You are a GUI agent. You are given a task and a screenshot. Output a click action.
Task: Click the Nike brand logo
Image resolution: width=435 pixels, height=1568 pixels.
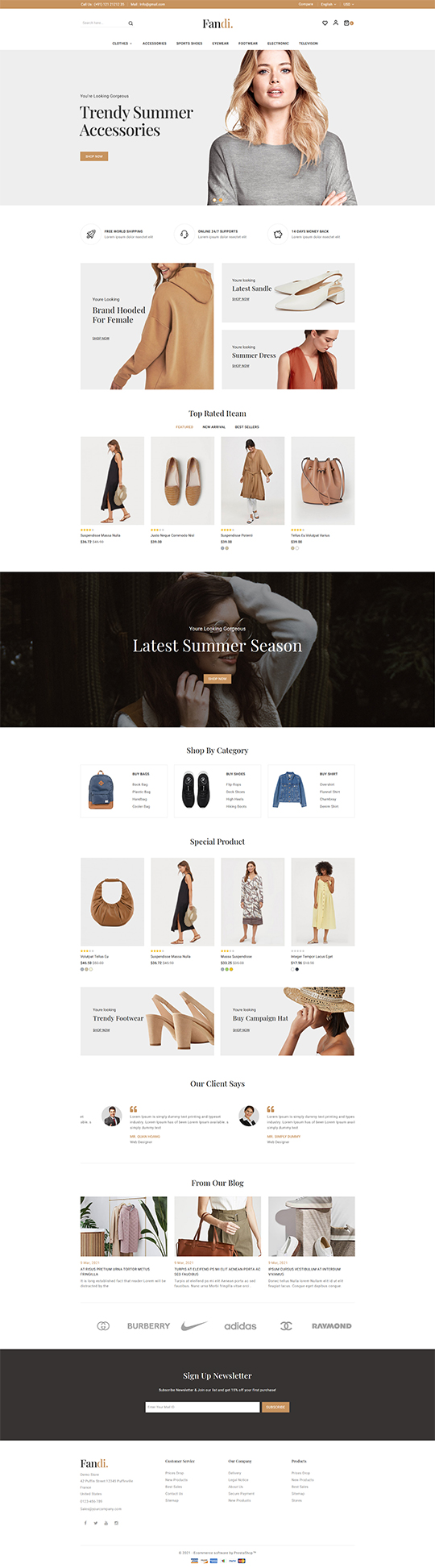coord(194,1325)
